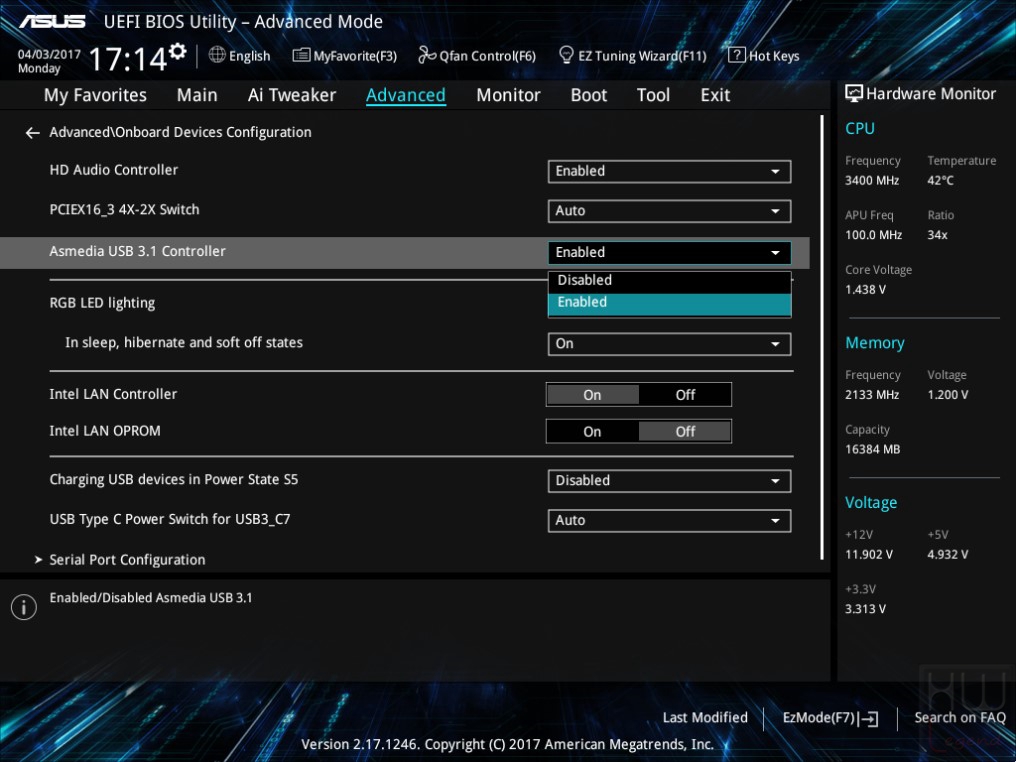This screenshot has height=762, width=1016.
Task: Open the PCIEX16_3 4X-2X Switch dropdown
Action: [x=669, y=211]
